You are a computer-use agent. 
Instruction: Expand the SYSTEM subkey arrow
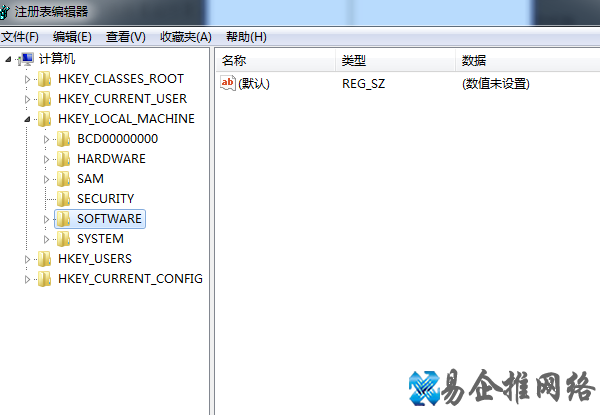(46, 239)
